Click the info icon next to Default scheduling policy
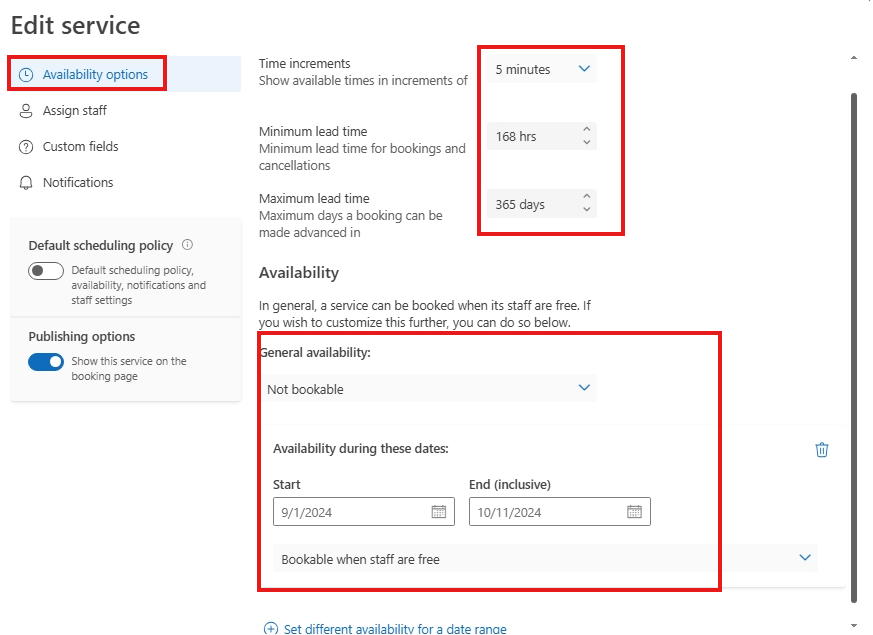The width and height of the screenshot is (873, 635). coord(188,244)
